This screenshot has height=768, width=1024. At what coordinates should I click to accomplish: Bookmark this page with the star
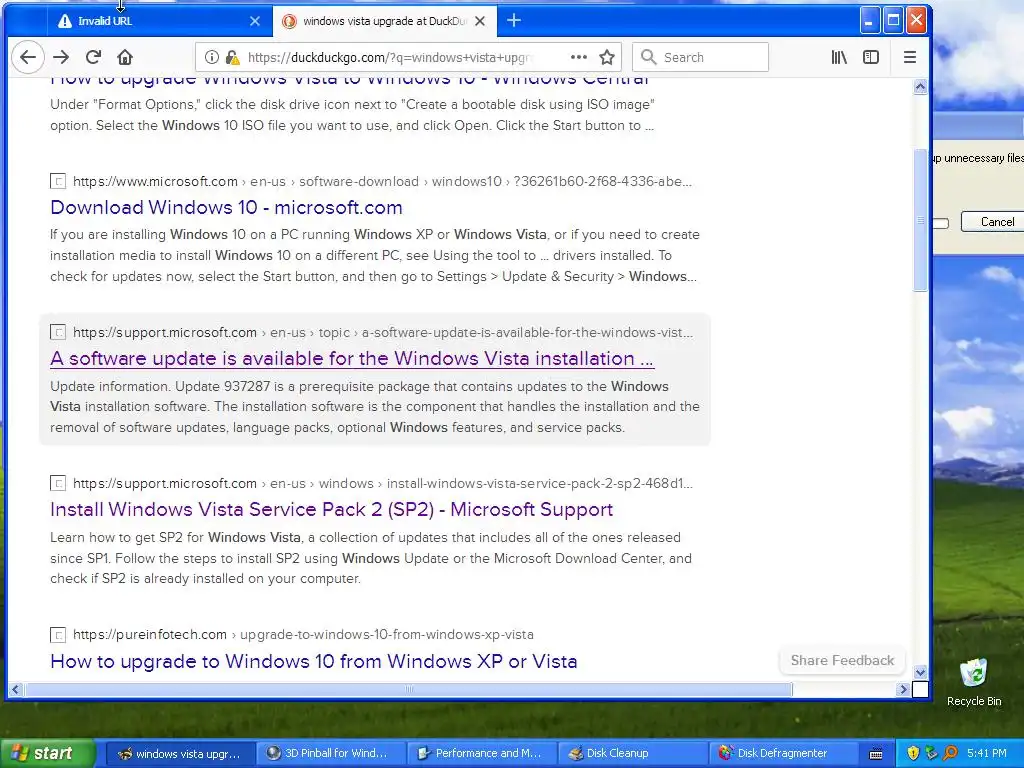tap(607, 57)
